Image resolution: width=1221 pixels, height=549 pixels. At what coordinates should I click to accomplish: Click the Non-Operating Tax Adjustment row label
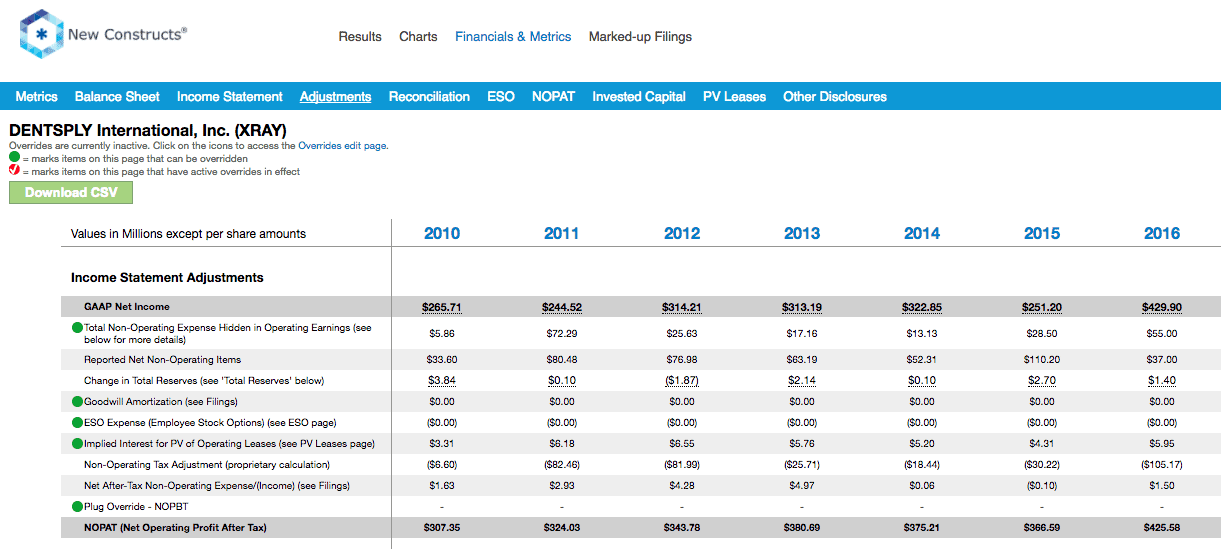[207, 464]
